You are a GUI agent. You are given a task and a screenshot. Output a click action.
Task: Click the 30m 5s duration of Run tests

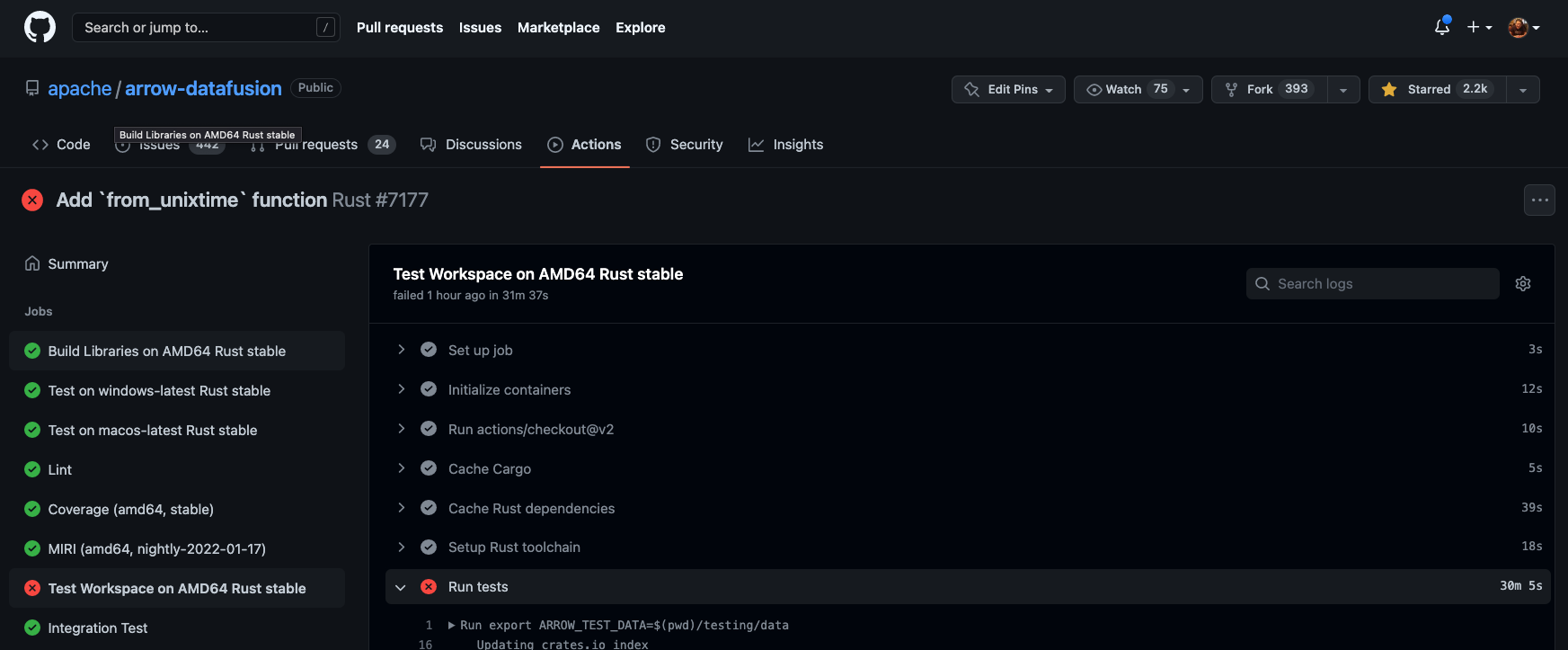[x=1520, y=585]
